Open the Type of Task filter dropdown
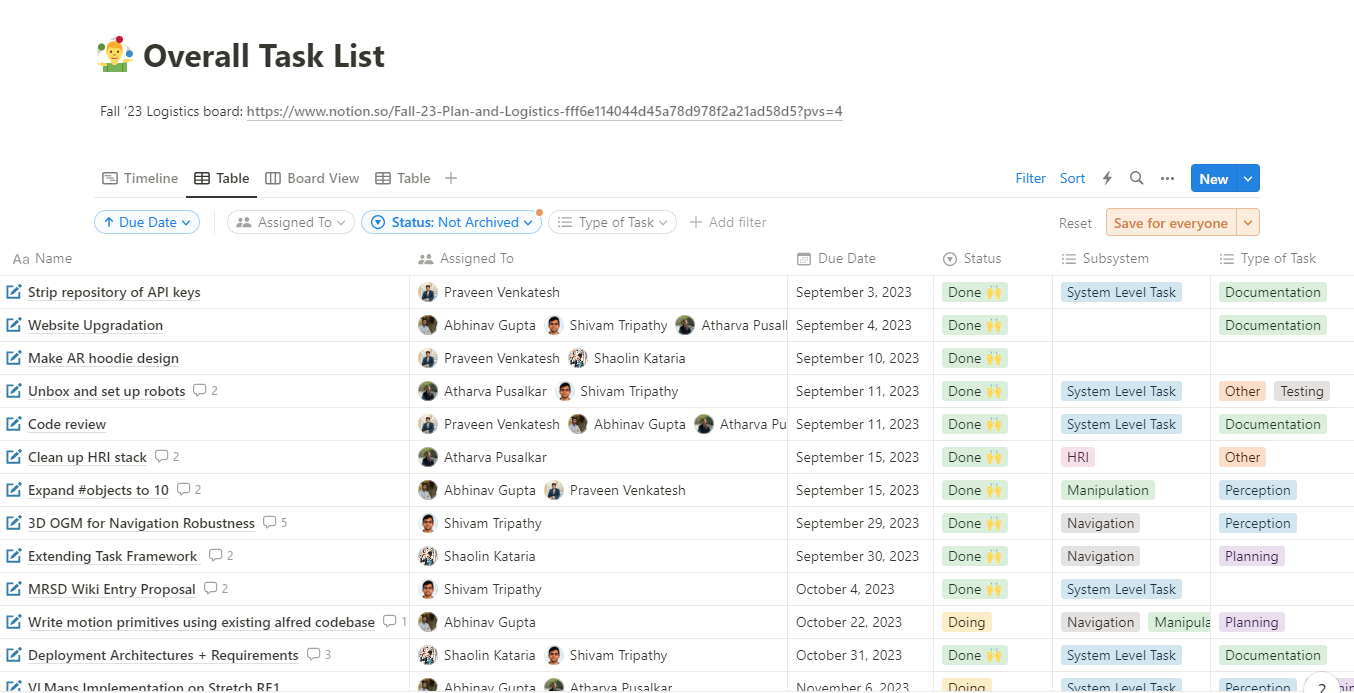The image size is (1354, 693). click(612, 222)
